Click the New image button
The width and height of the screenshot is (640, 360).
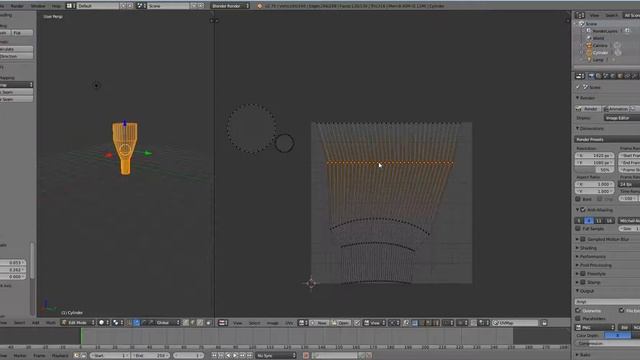pos(319,322)
